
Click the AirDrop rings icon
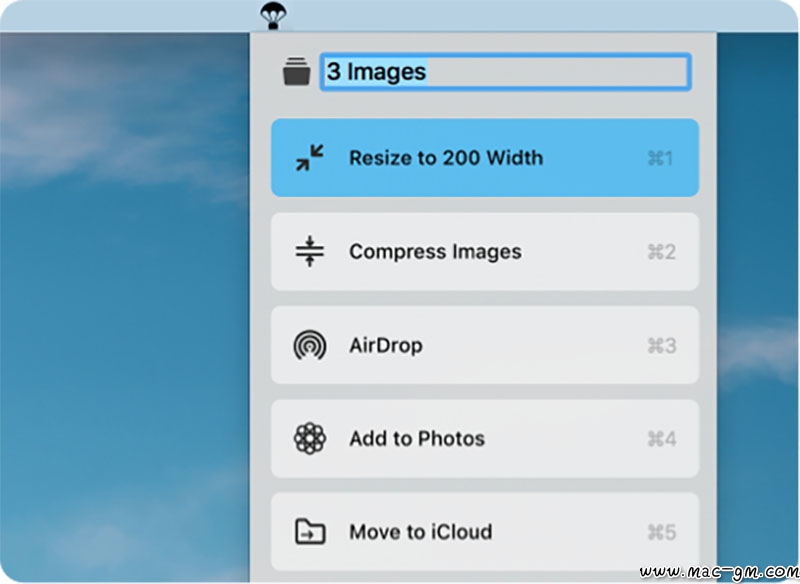[310, 345]
